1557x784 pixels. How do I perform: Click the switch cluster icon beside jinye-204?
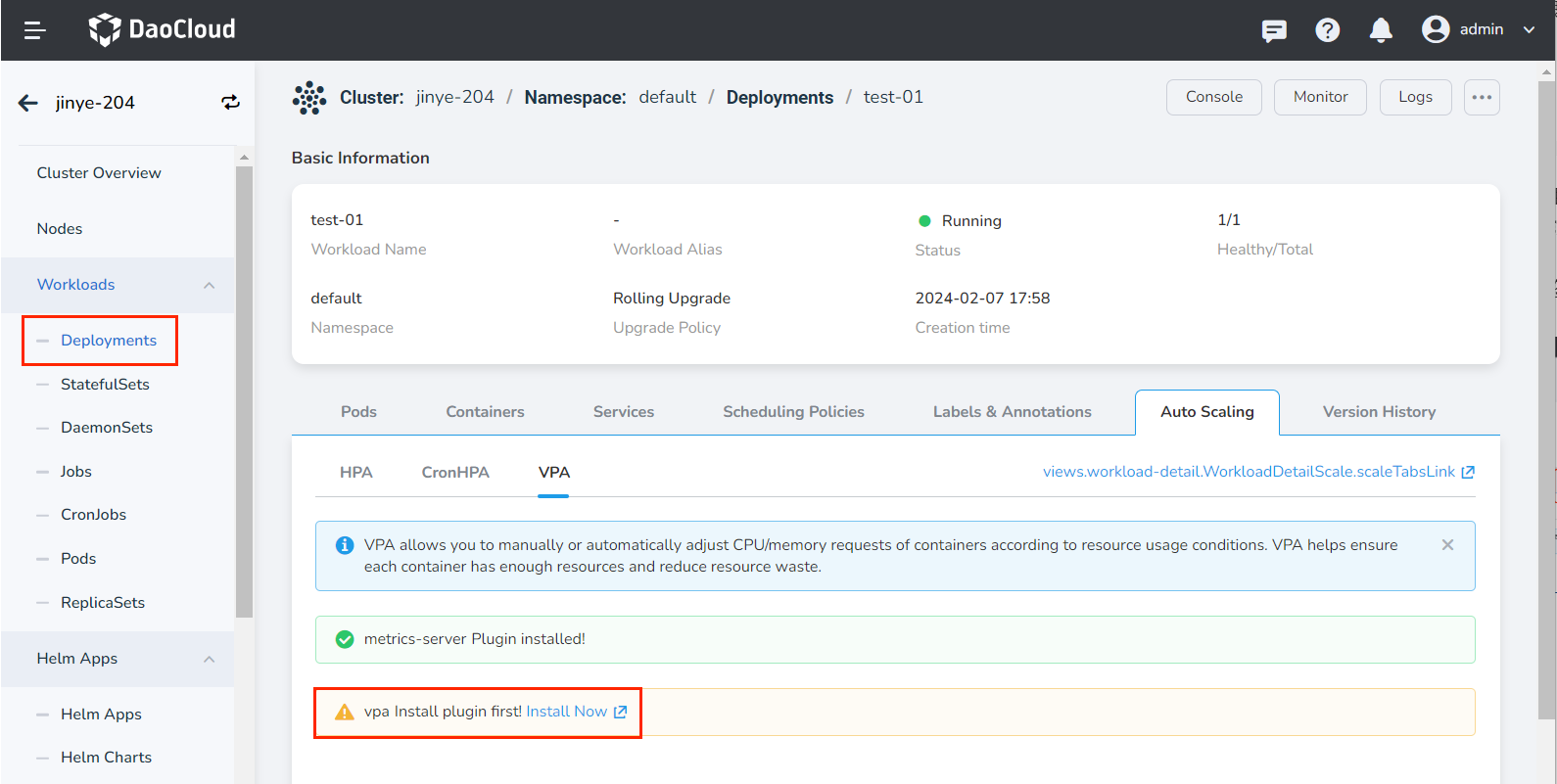[230, 103]
